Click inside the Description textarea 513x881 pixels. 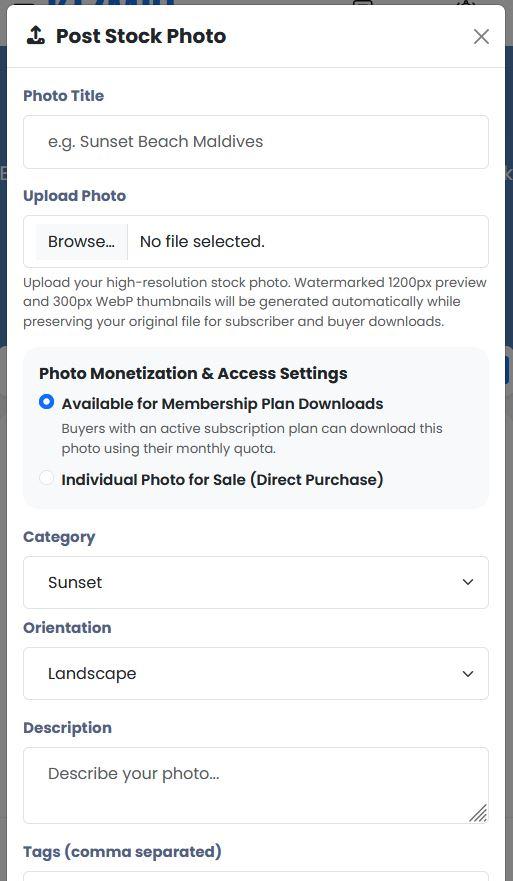click(256, 785)
